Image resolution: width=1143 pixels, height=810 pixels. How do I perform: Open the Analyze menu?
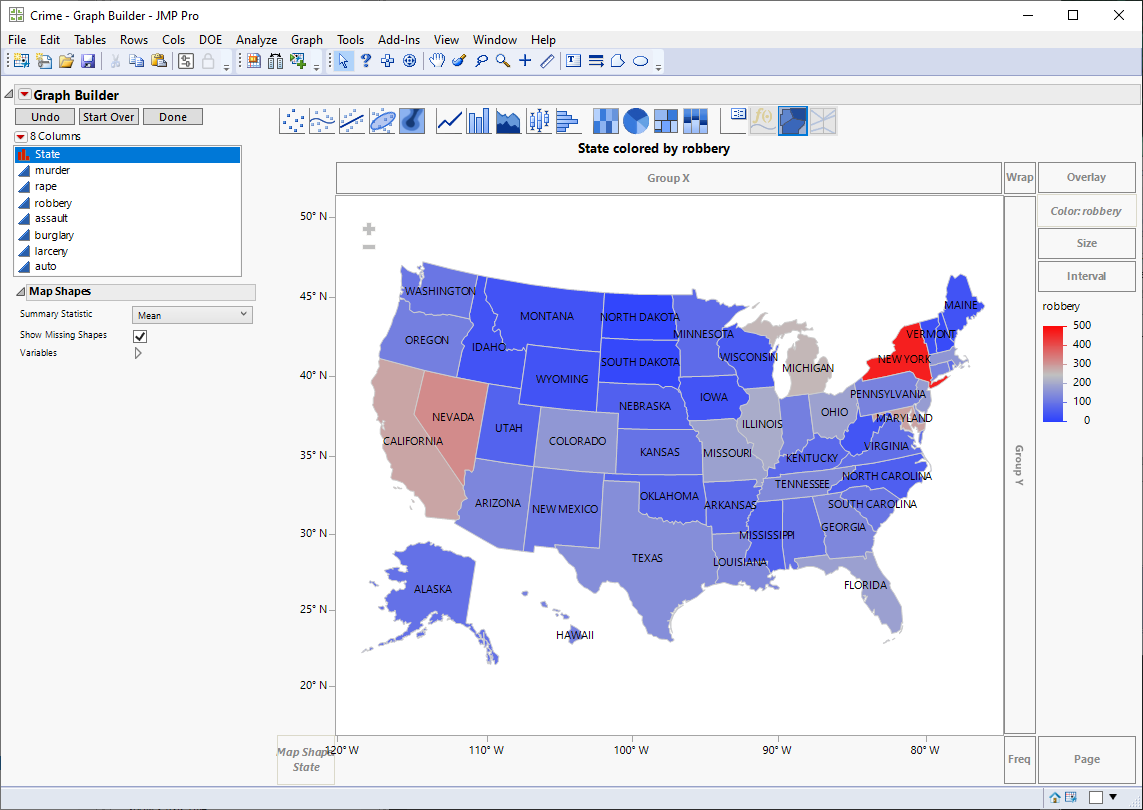click(256, 40)
